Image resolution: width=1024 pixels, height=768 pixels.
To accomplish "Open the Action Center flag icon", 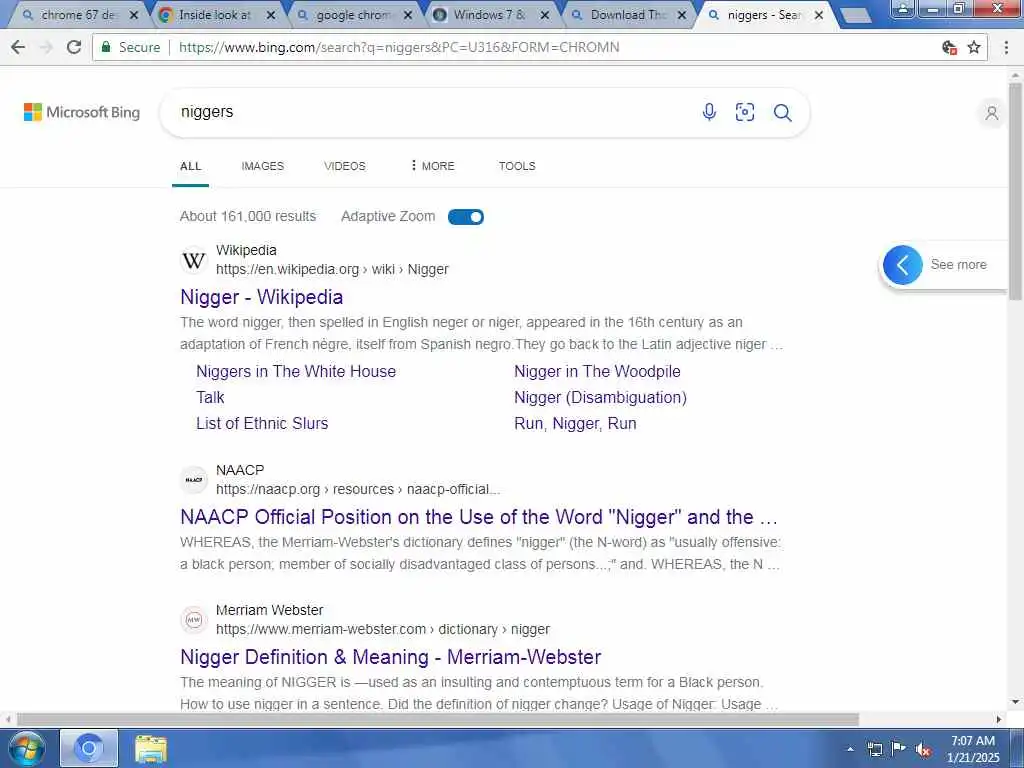I will point(899,748).
